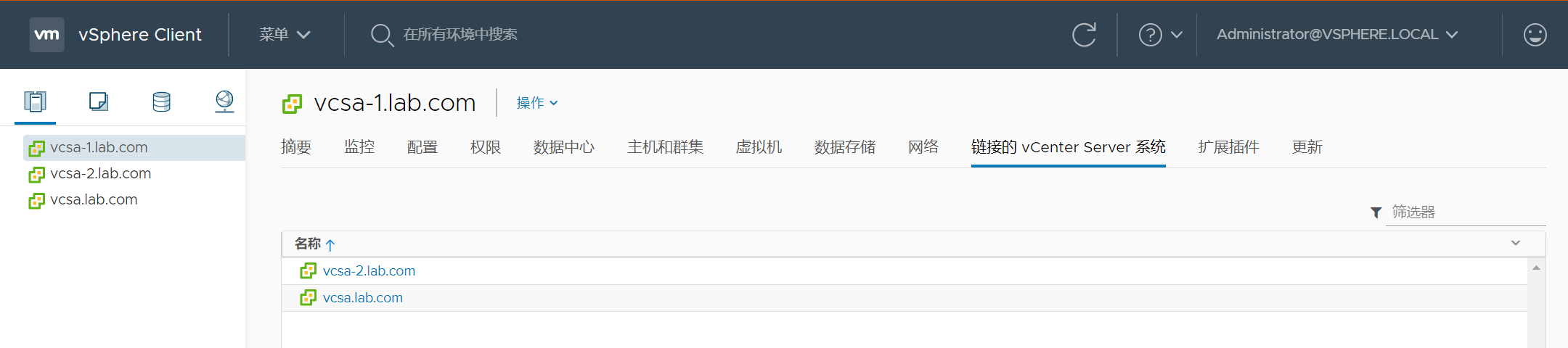Screen dimensions: 1568x348
Task: Select the 数据存储 tab
Action: point(845,147)
